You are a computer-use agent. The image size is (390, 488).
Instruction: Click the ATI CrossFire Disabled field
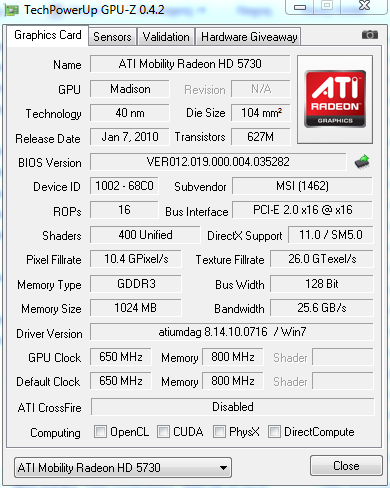pos(233,407)
